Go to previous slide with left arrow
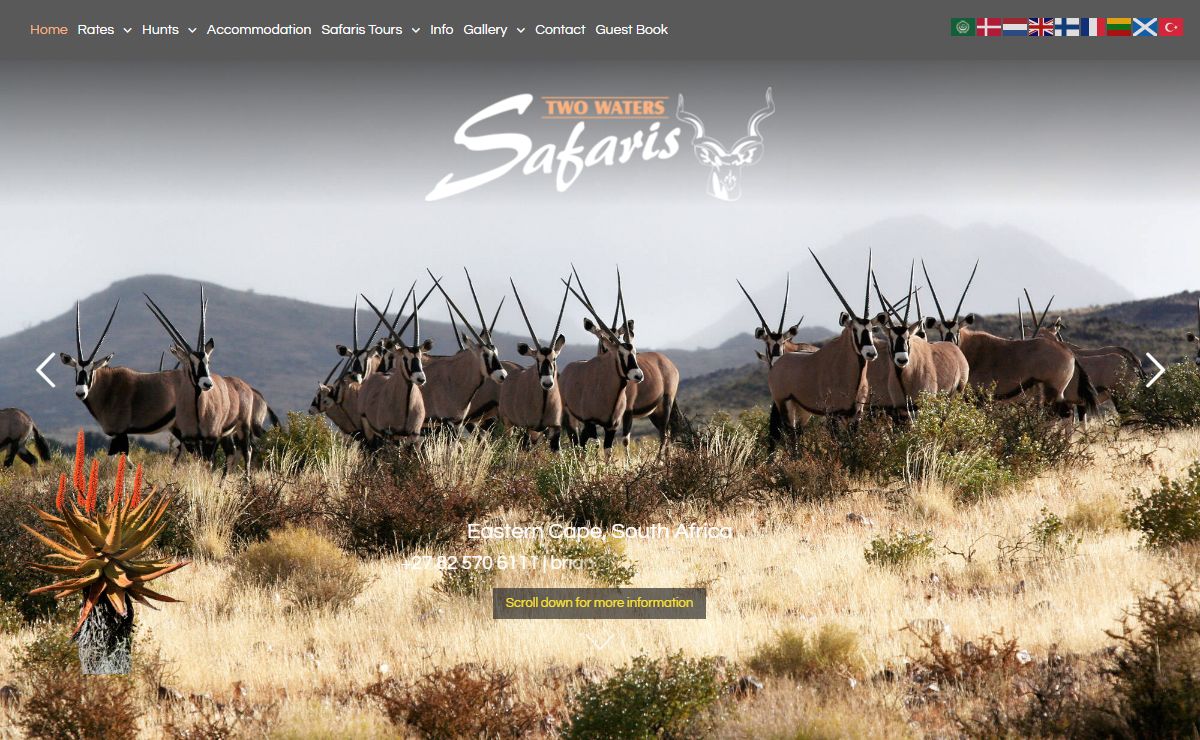This screenshot has width=1200, height=740. click(x=45, y=370)
